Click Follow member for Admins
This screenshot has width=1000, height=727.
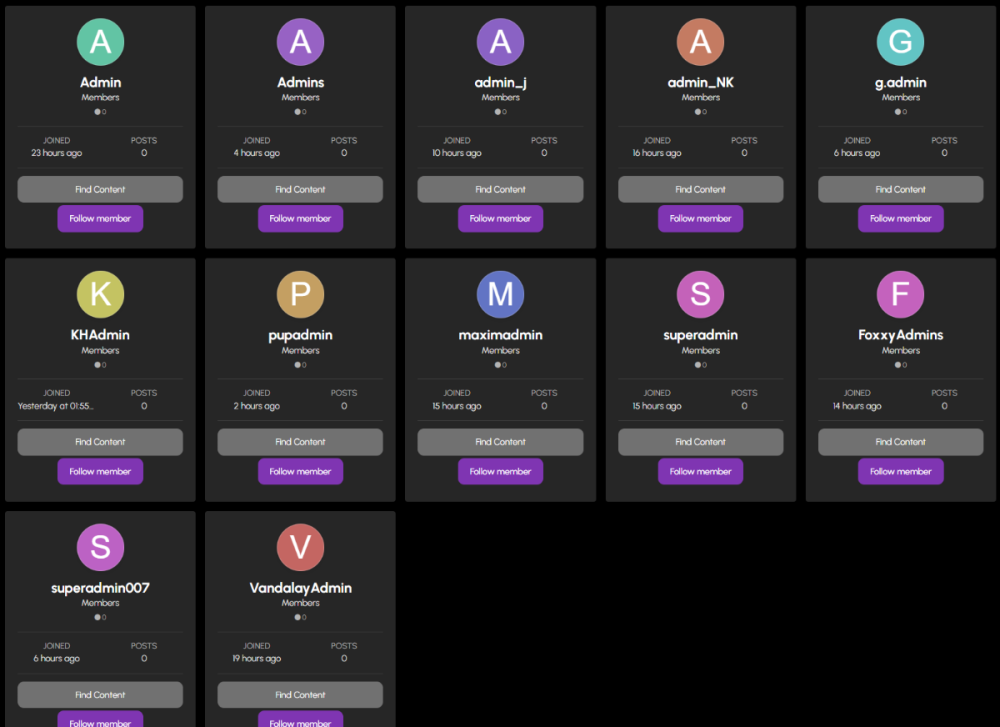click(x=300, y=218)
